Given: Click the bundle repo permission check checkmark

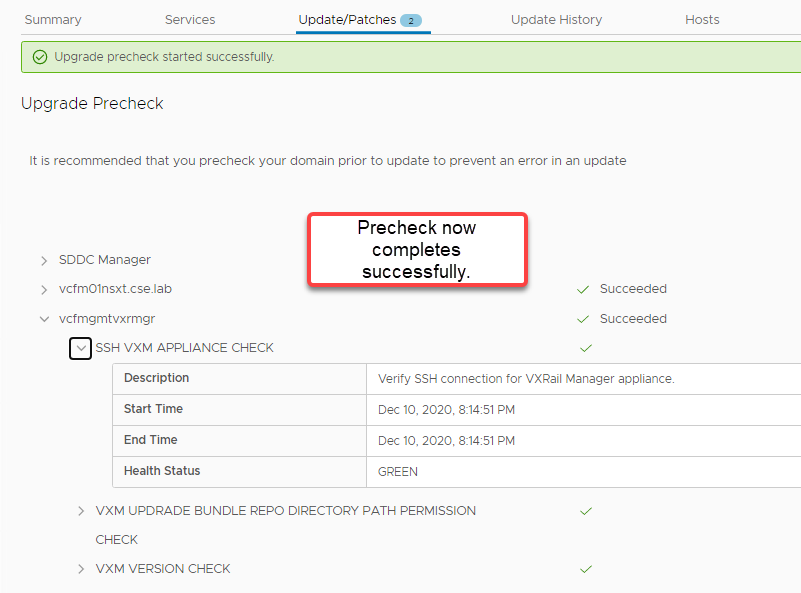Looking at the screenshot, I should (586, 511).
